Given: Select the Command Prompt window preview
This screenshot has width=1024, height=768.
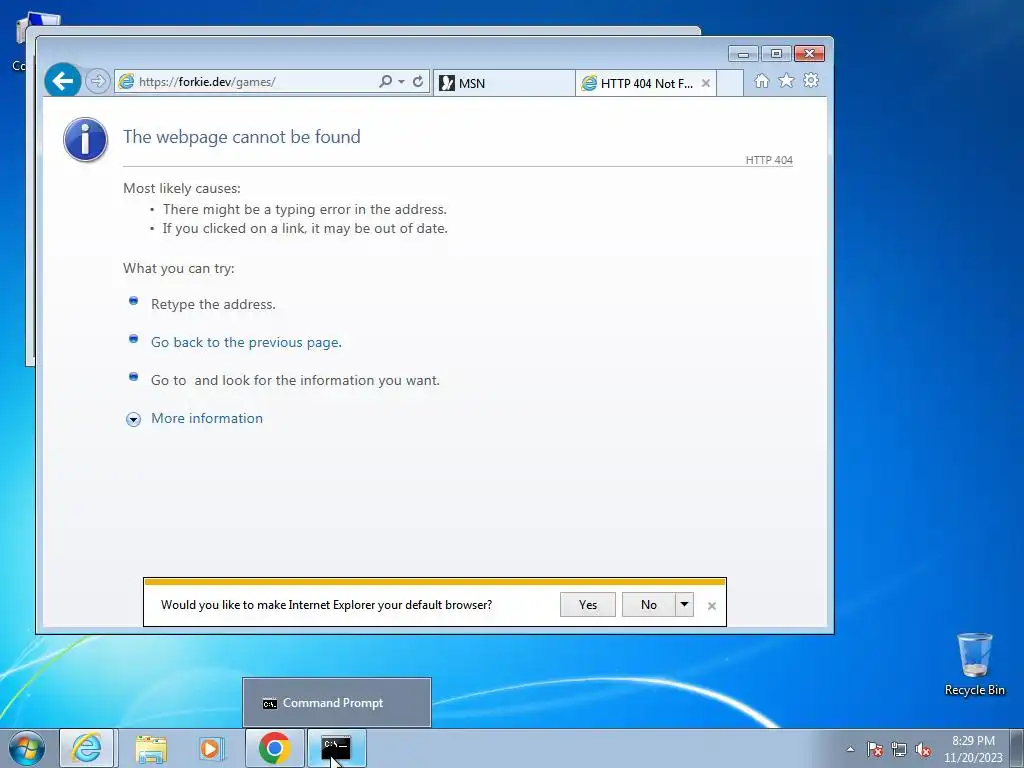Looking at the screenshot, I should (x=336, y=703).
